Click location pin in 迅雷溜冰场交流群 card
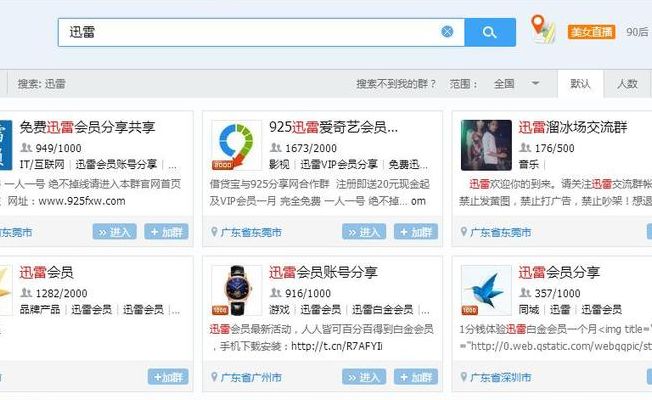 [464, 232]
